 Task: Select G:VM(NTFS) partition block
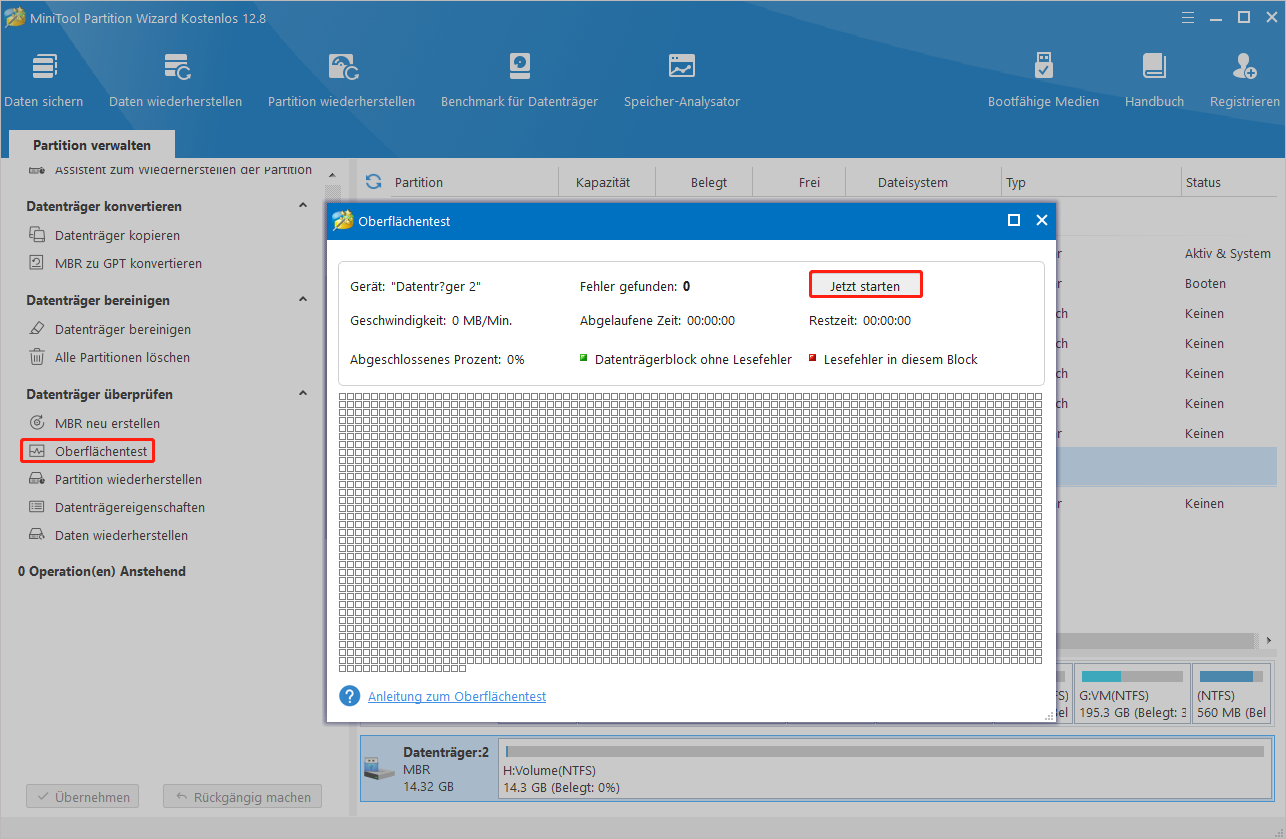point(1133,693)
